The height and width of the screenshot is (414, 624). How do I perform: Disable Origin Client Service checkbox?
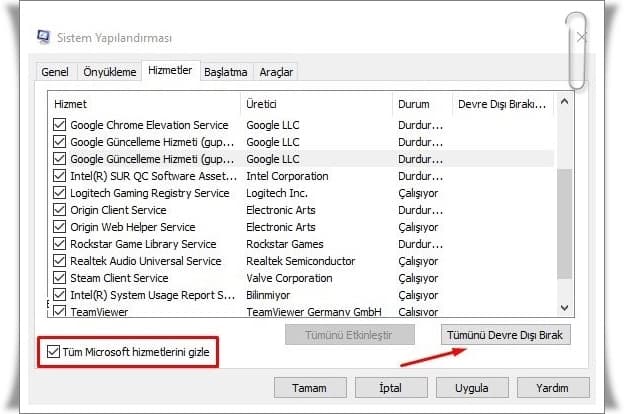[59, 210]
